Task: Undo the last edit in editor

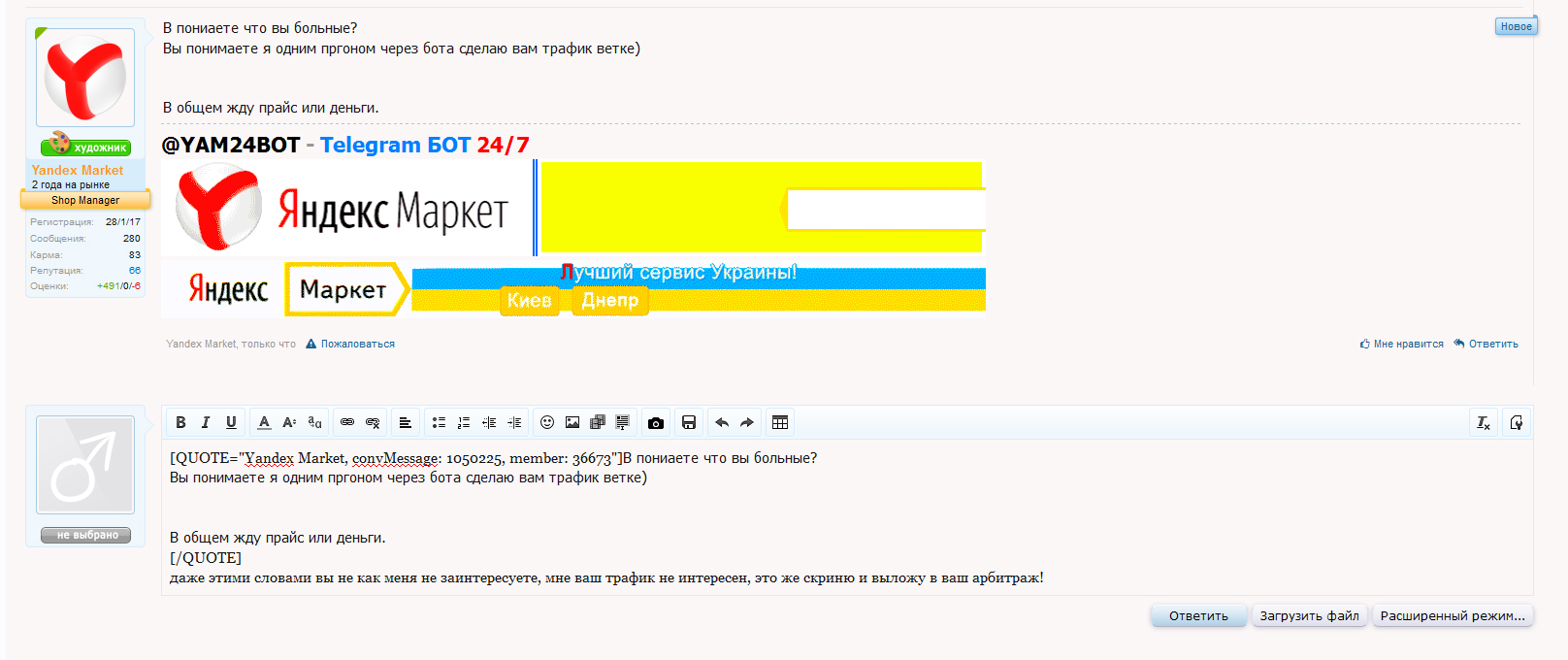Action: [x=722, y=422]
